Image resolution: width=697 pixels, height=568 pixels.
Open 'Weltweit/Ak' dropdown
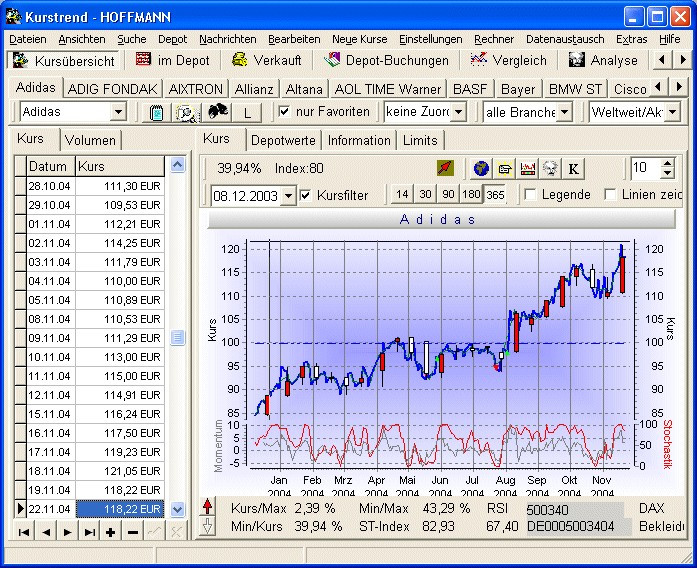pos(673,112)
